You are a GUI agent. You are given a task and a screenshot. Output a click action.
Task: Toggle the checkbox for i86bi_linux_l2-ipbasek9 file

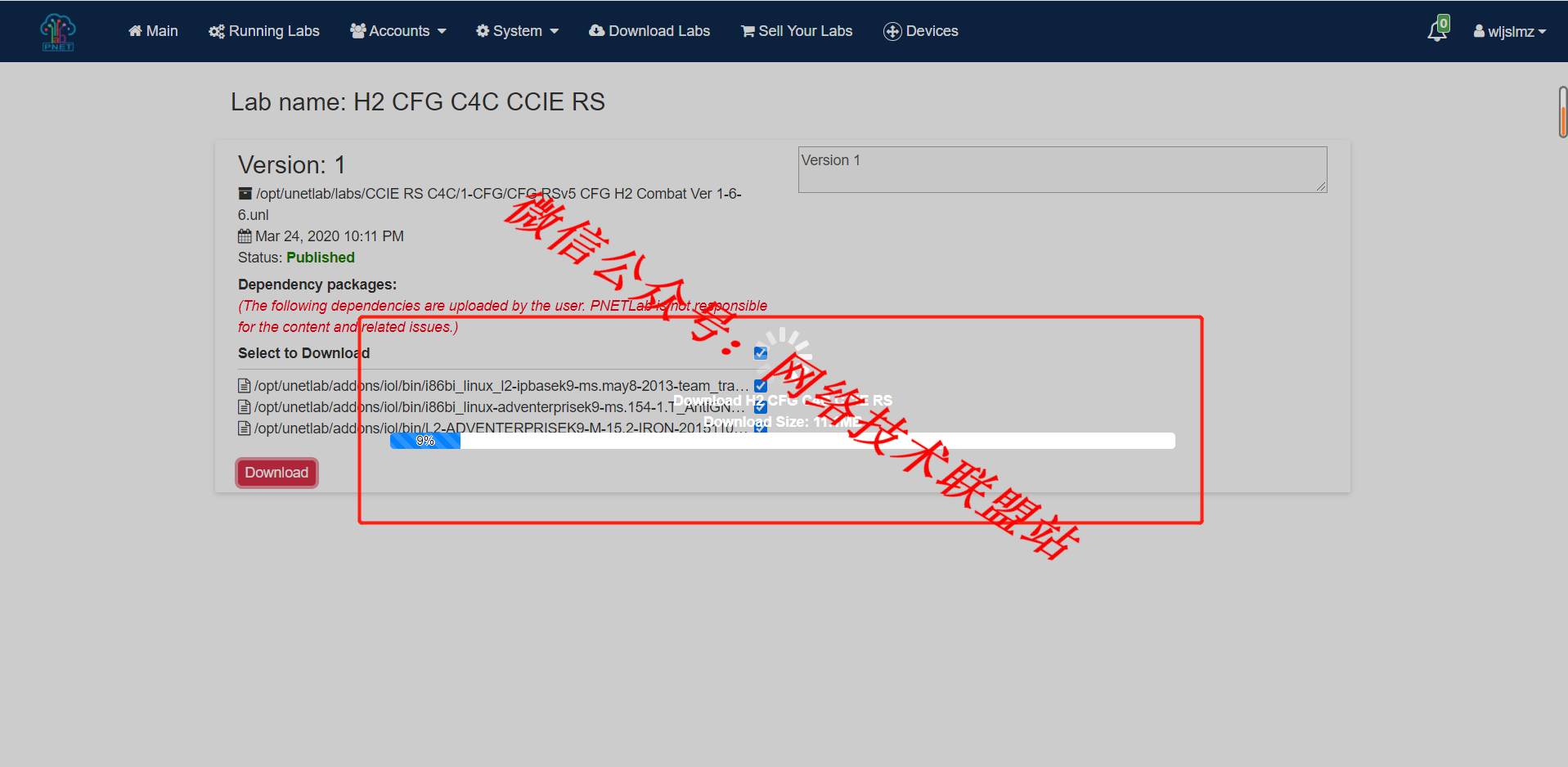point(761,386)
